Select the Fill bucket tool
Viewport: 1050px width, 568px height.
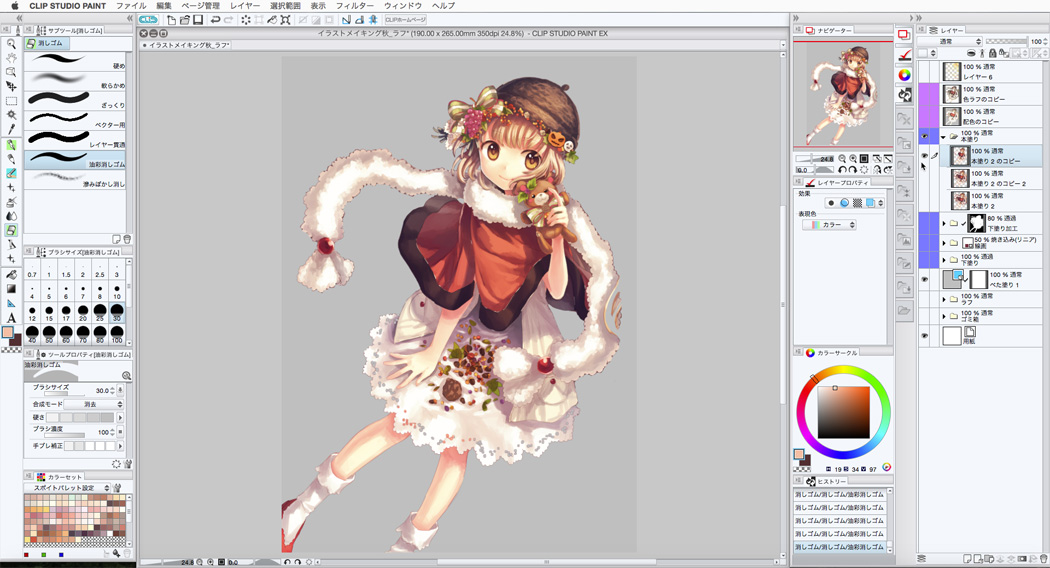point(11,275)
